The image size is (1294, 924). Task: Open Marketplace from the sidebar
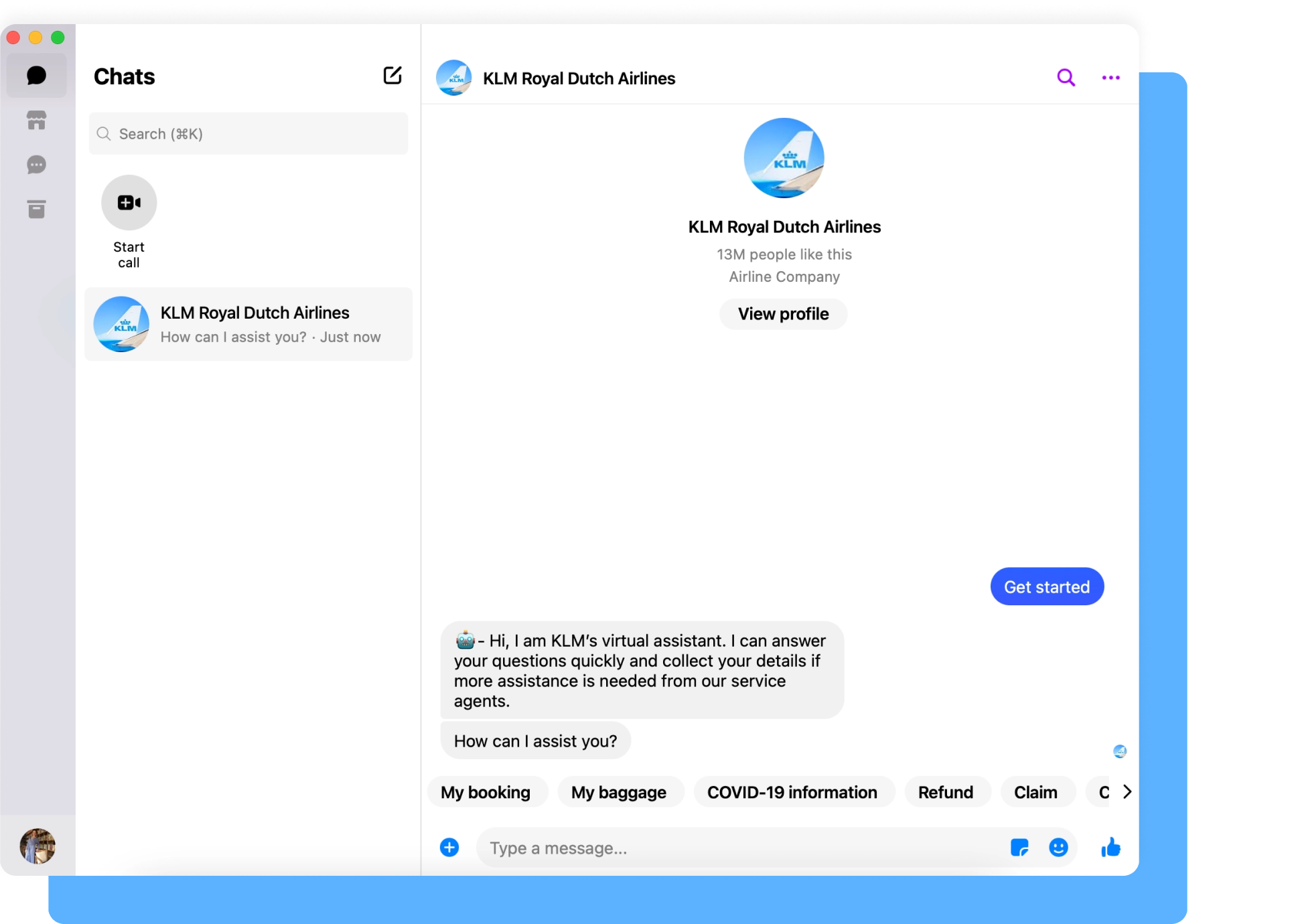click(37, 121)
